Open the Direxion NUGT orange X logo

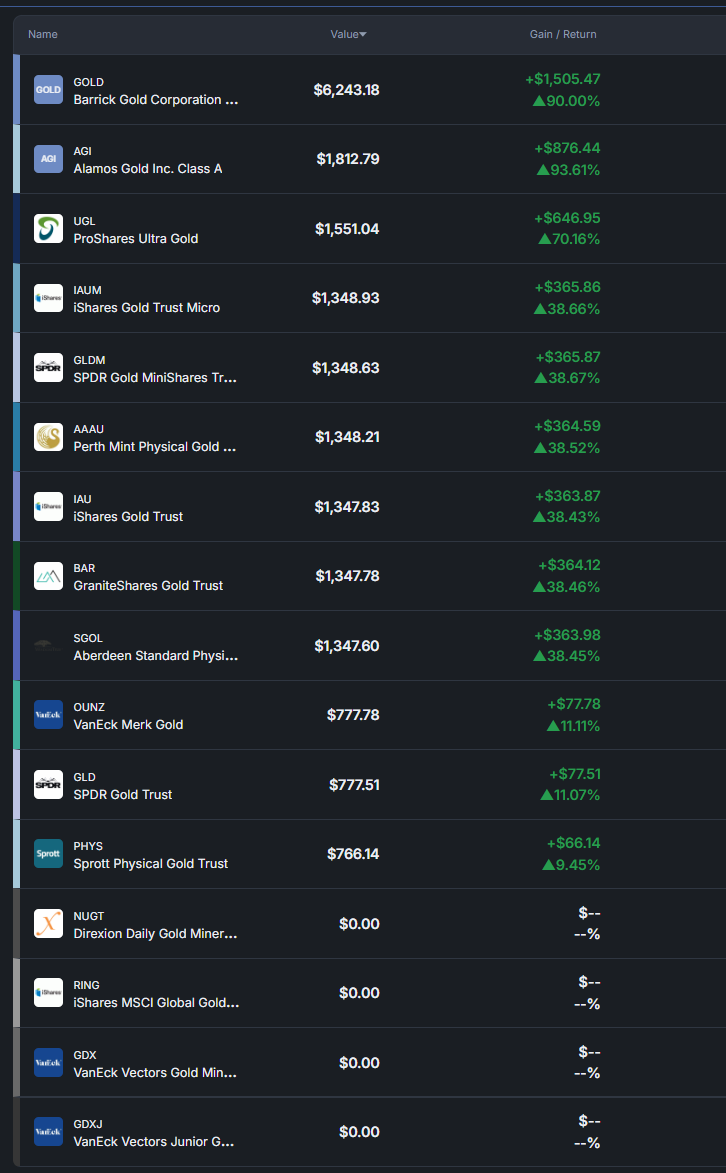tap(48, 923)
